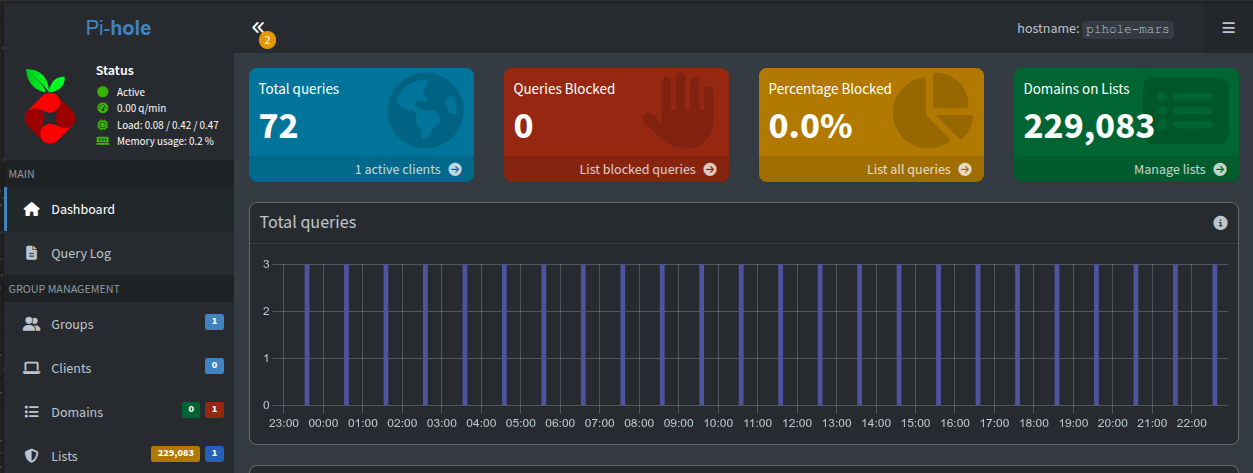Go to Groups management
This screenshot has width=1253, height=473.
pyautogui.click(x=72, y=324)
